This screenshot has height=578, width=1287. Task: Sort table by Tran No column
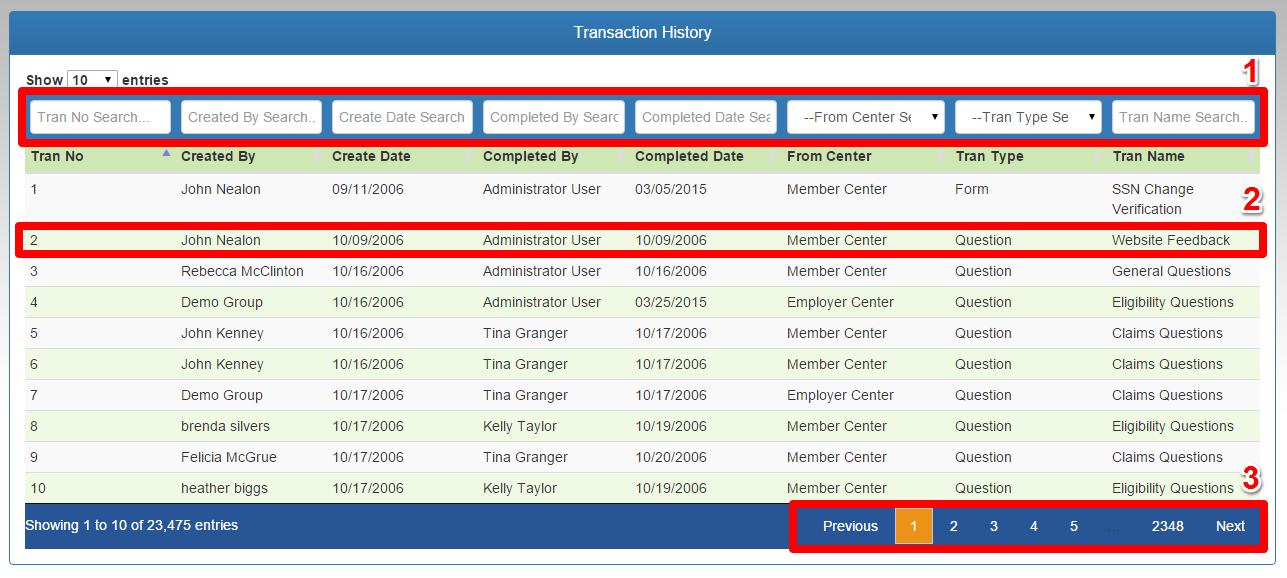(58, 157)
